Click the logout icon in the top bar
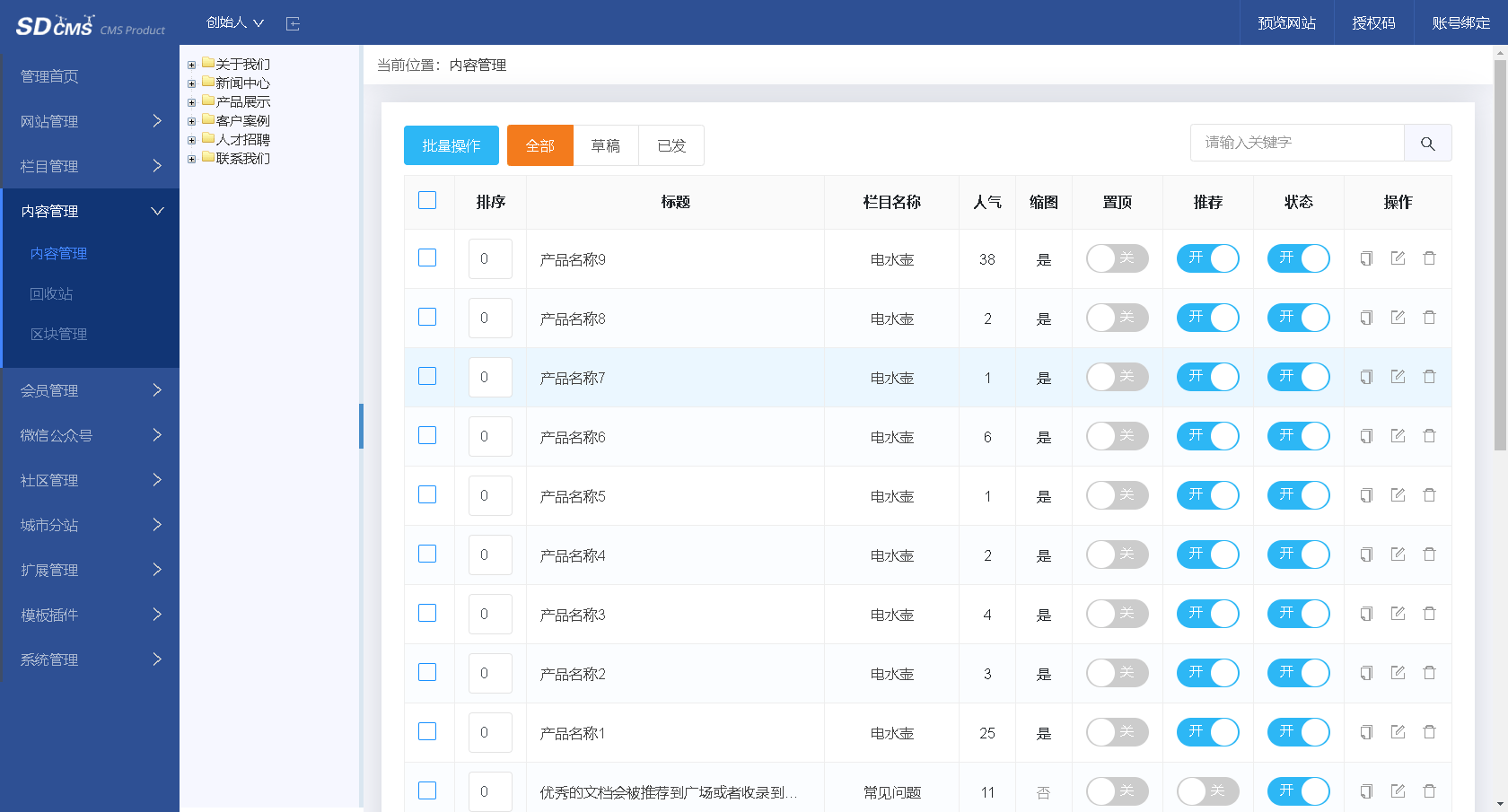Screen dimensions: 1508x812 click(x=293, y=22)
